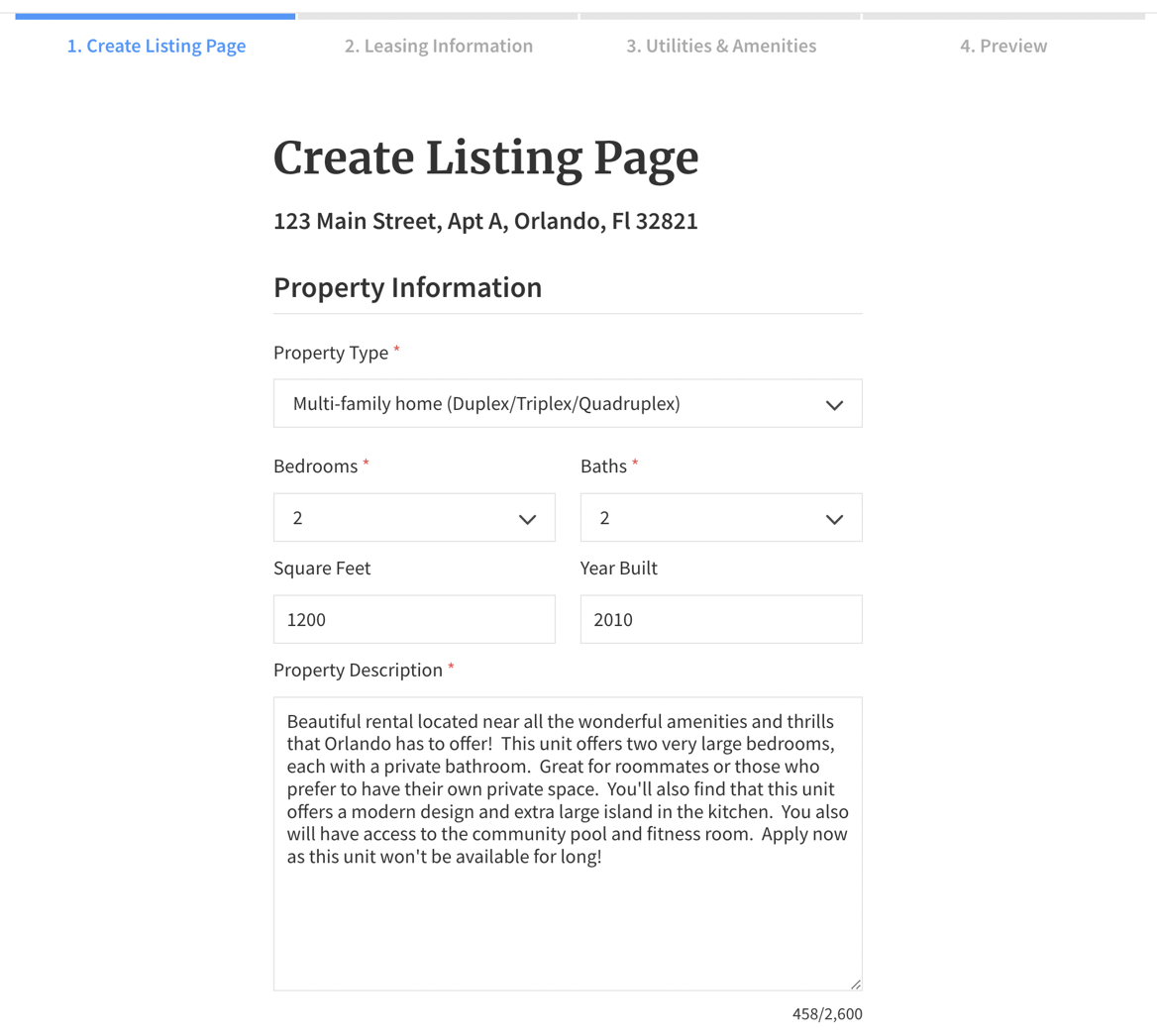Select the Year Built input field

720,618
